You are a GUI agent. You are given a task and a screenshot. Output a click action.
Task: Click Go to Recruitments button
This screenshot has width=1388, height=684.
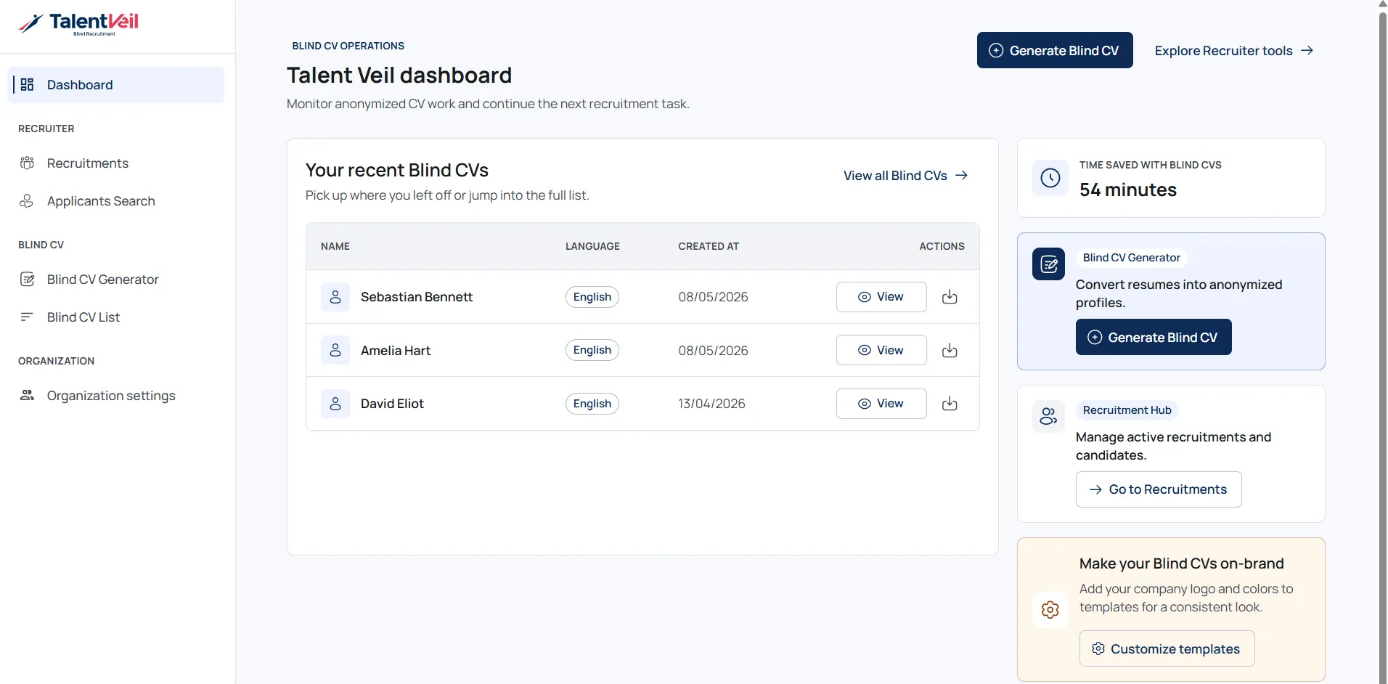coord(1158,489)
